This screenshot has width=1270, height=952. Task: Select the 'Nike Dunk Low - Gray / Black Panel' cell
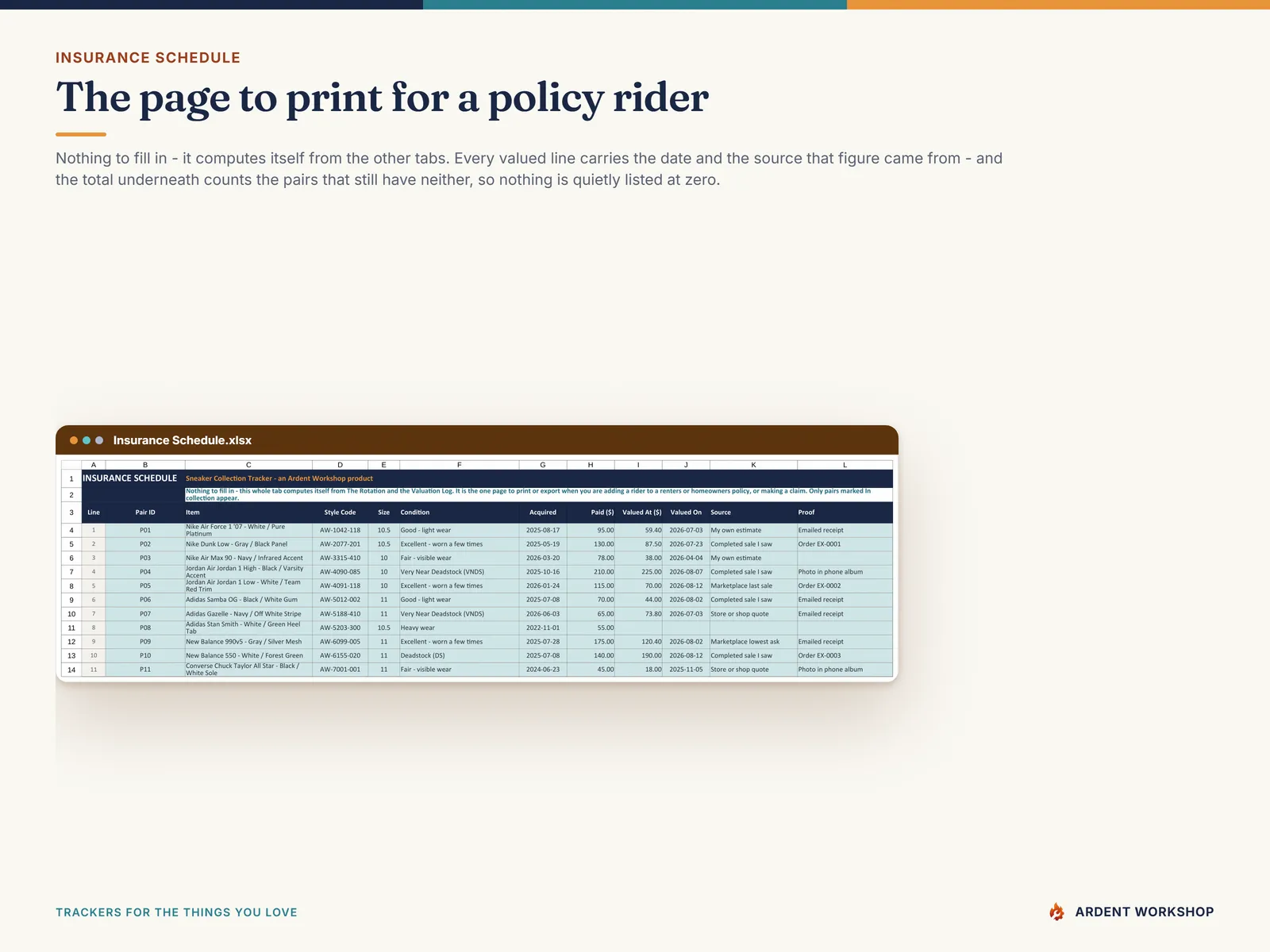[248, 544]
